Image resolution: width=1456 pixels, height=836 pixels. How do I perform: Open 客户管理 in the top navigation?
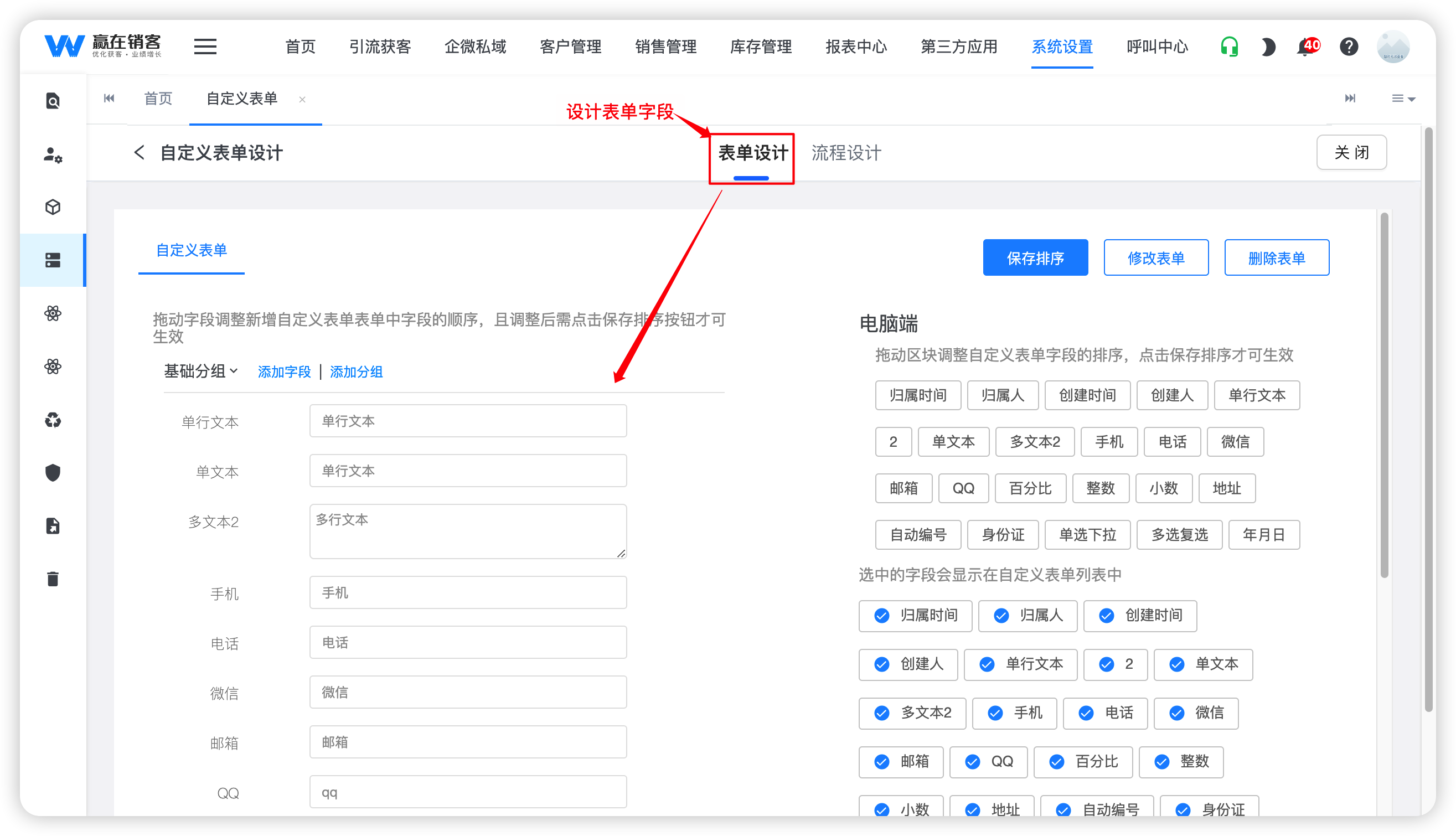click(570, 47)
